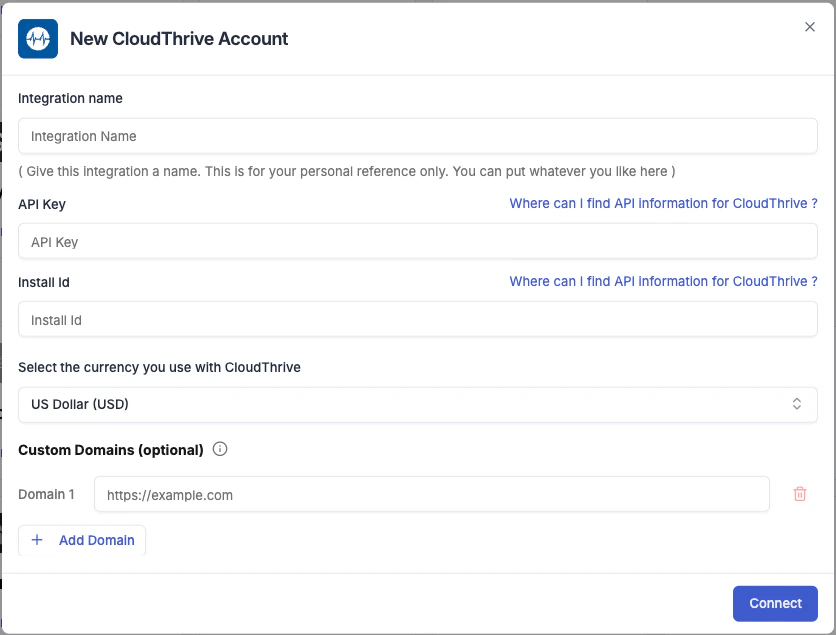Click the 'Custom Domains (optional)' heading
The width and height of the screenshot is (836, 635).
[x=111, y=450]
